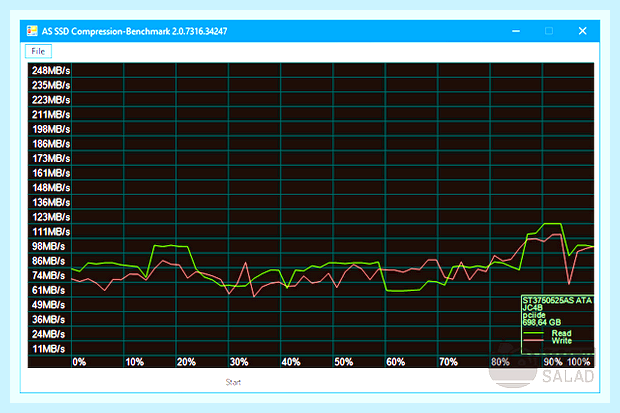This screenshot has height=413, width=620.
Task: Click the 223MB/s axis label
Action: point(51,100)
